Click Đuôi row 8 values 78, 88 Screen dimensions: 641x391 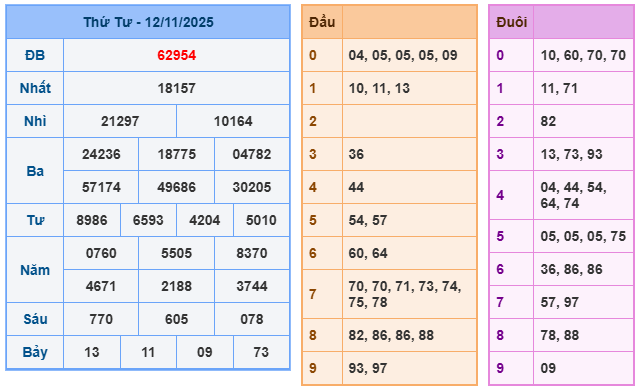(x=560, y=335)
